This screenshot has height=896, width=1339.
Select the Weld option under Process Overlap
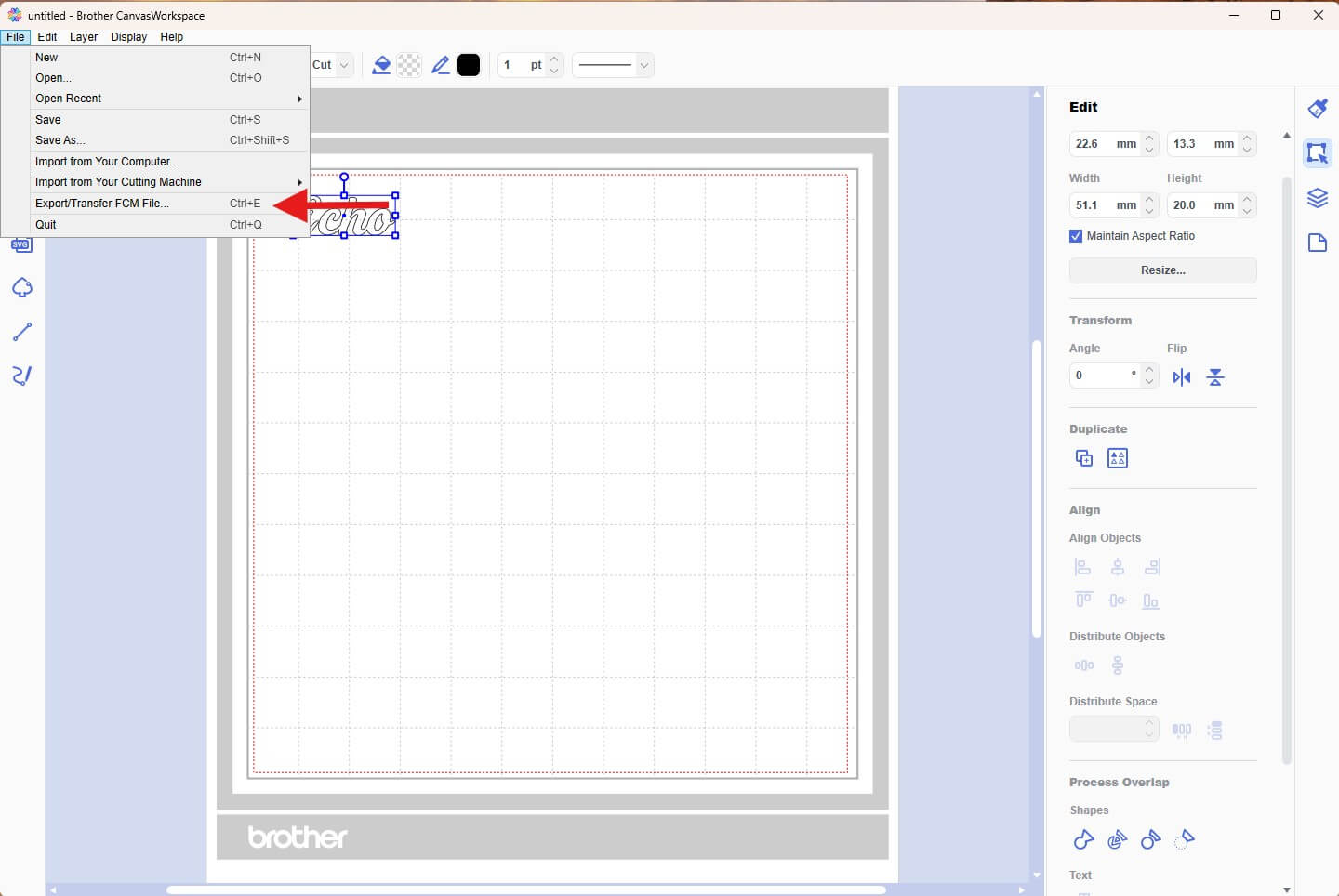pyautogui.click(x=1082, y=839)
